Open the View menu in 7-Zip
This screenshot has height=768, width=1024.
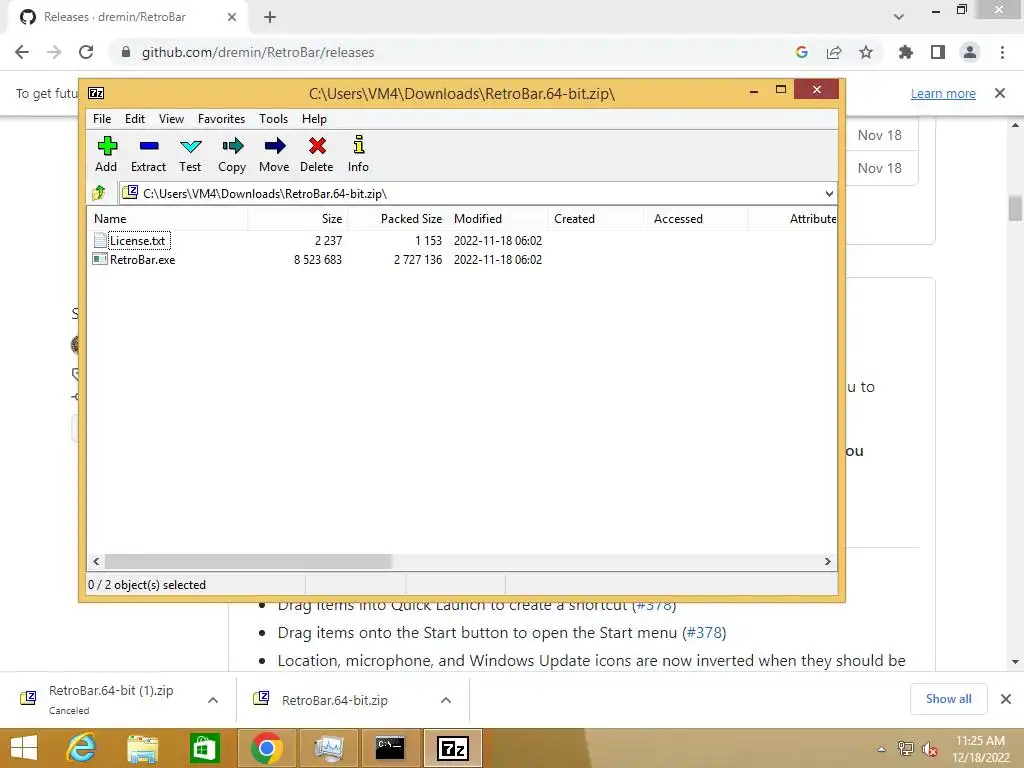pyautogui.click(x=171, y=119)
